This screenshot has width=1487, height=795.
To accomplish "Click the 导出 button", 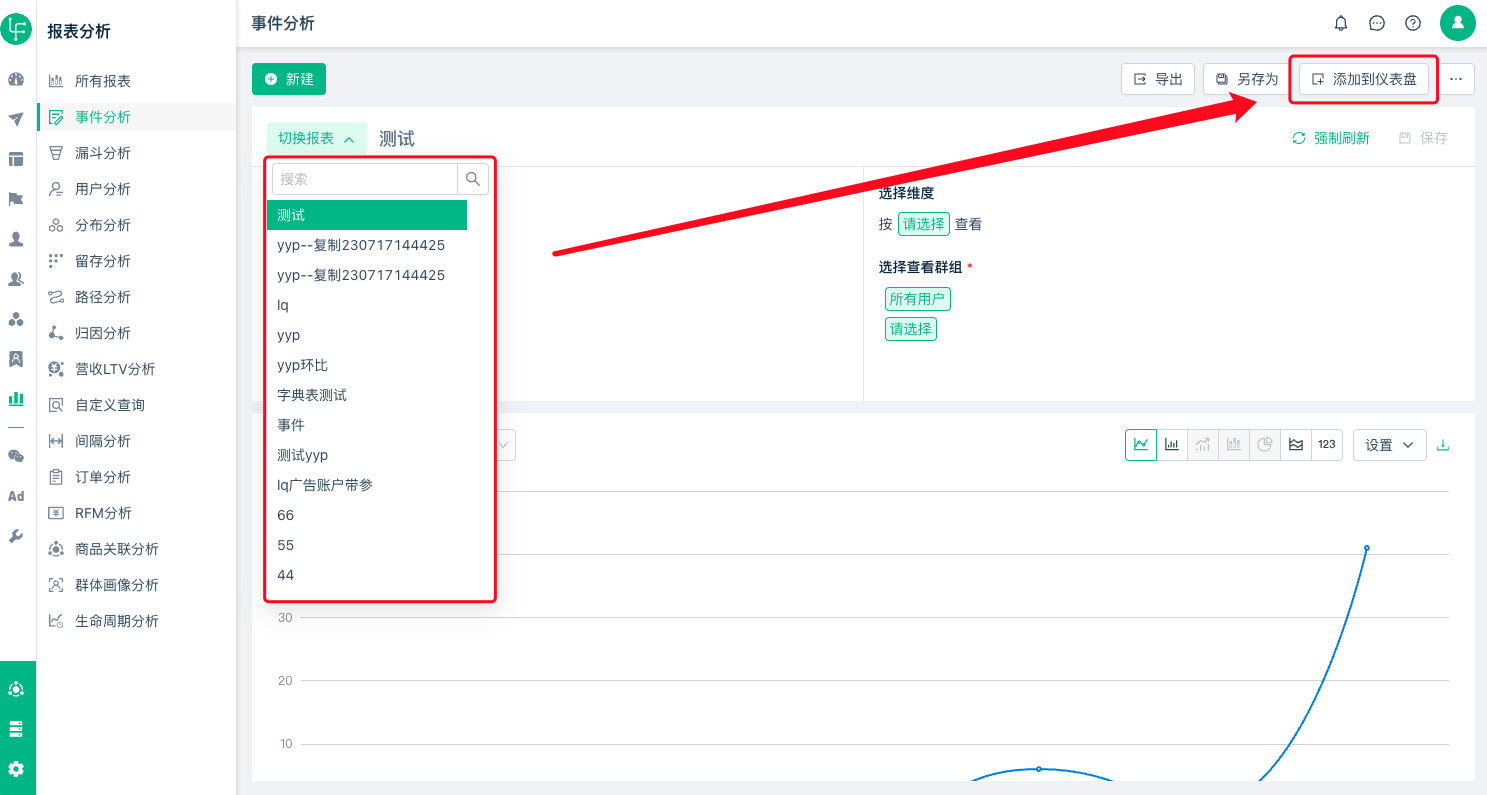I will (1158, 79).
